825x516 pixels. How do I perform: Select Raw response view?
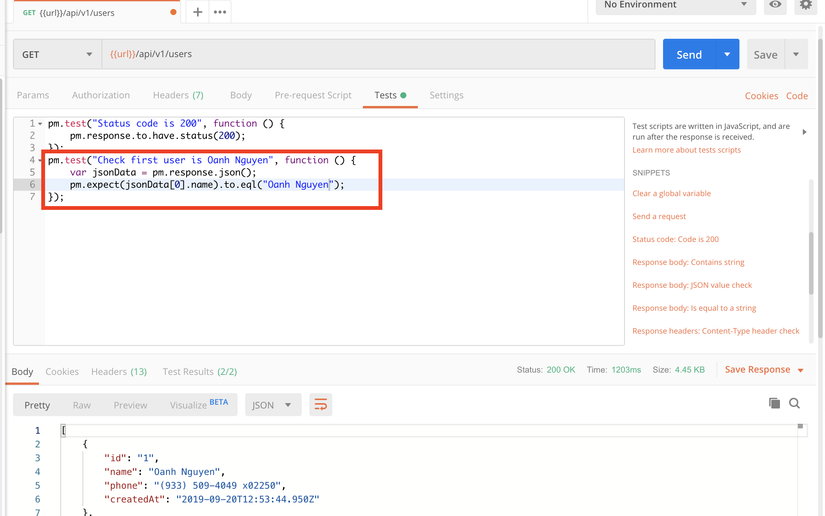click(x=82, y=405)
